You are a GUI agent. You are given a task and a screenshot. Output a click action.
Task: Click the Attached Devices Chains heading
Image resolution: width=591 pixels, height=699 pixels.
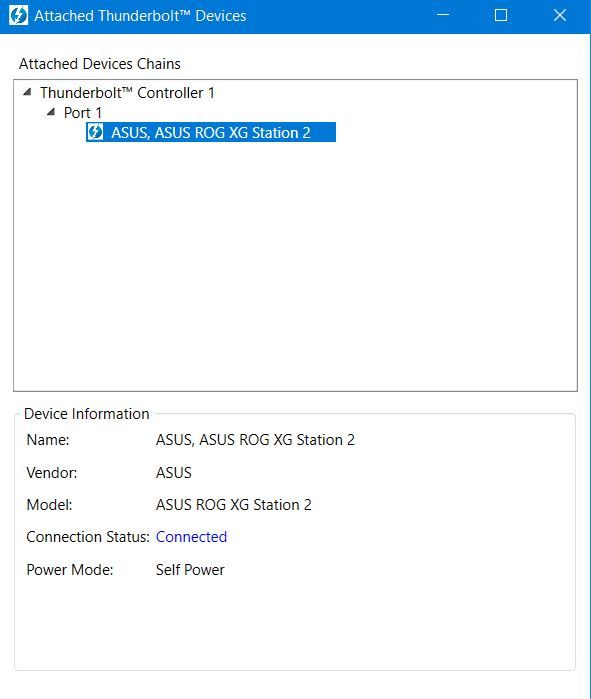click(100, 64)
